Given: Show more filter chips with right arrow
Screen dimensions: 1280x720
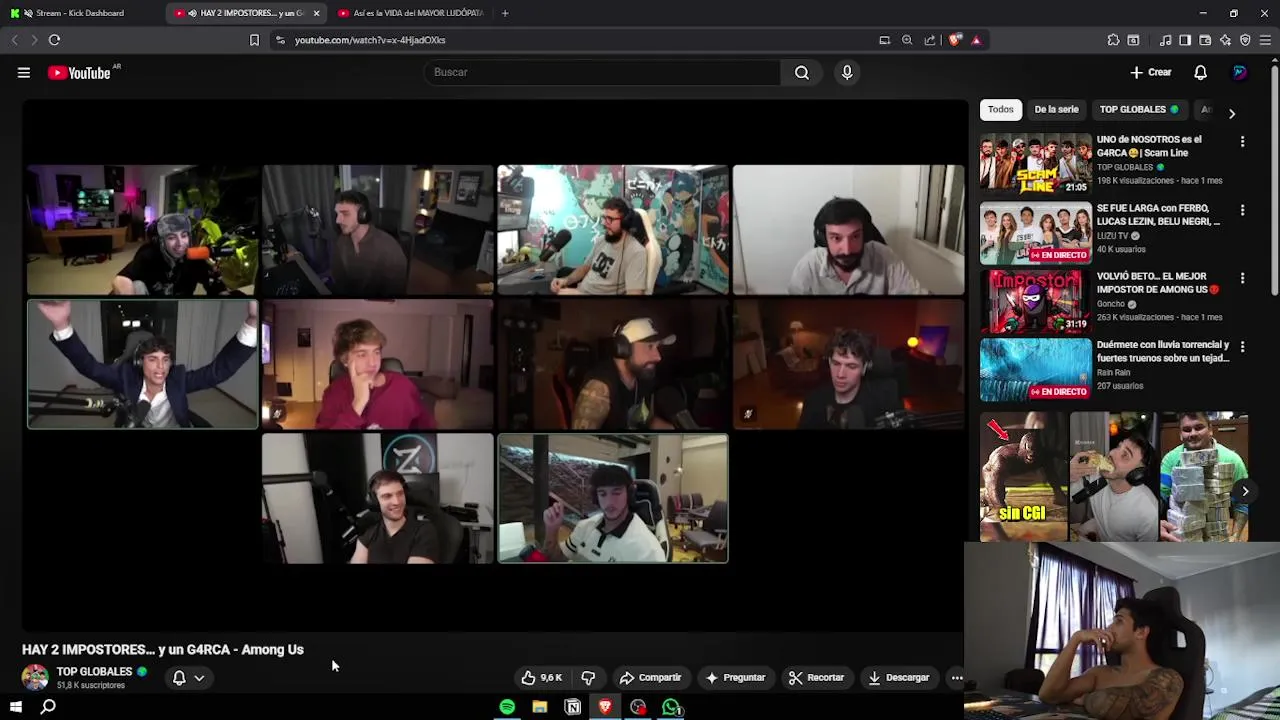Looking at the screenshot, I should tap(1231, 114).
